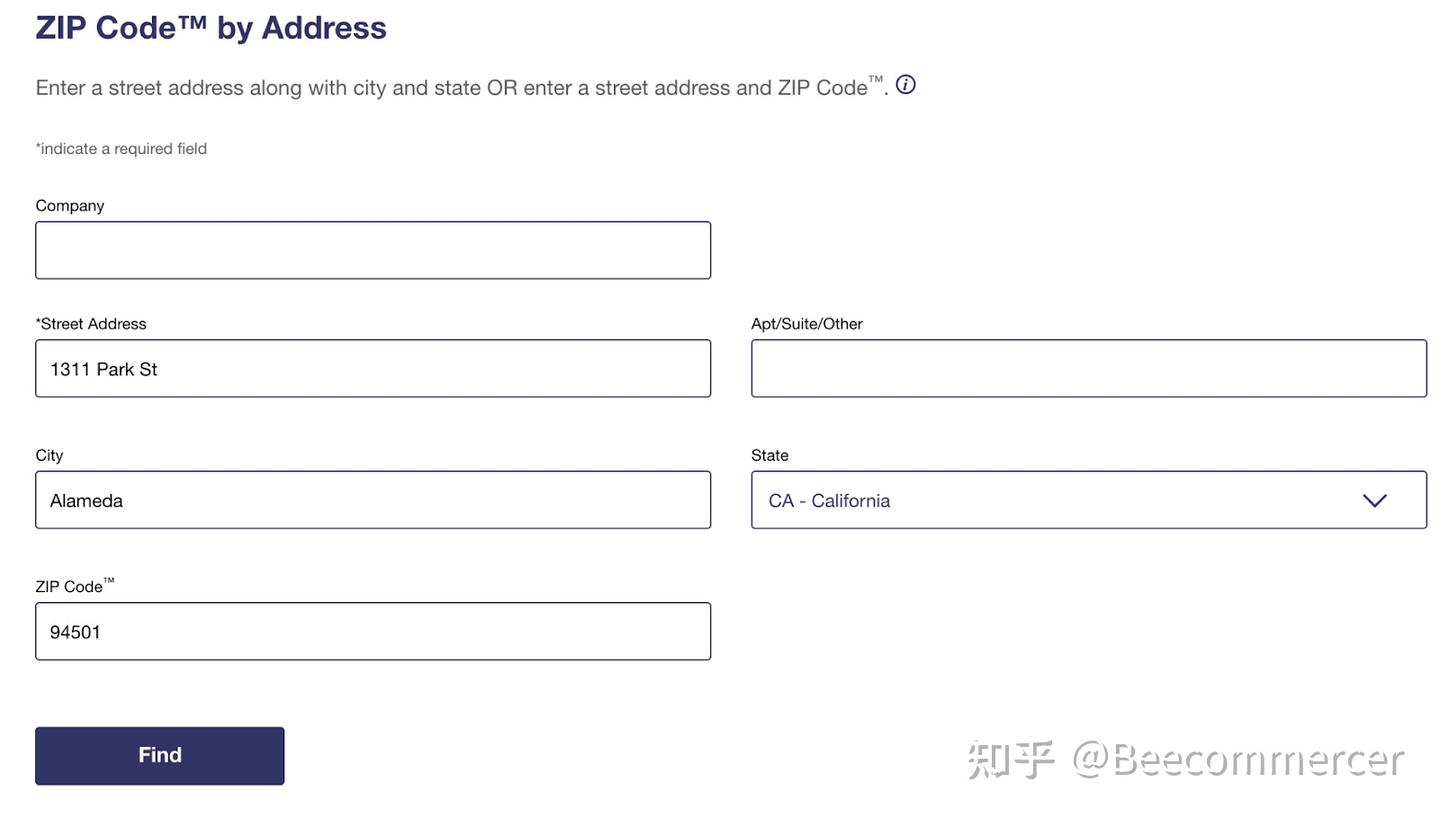Click the required field indicator note
Viewport: 1440px width, 818px height.
121,149
